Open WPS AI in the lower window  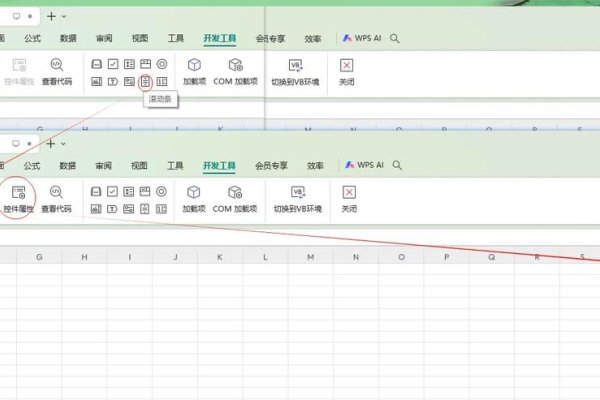click(364, 165)
